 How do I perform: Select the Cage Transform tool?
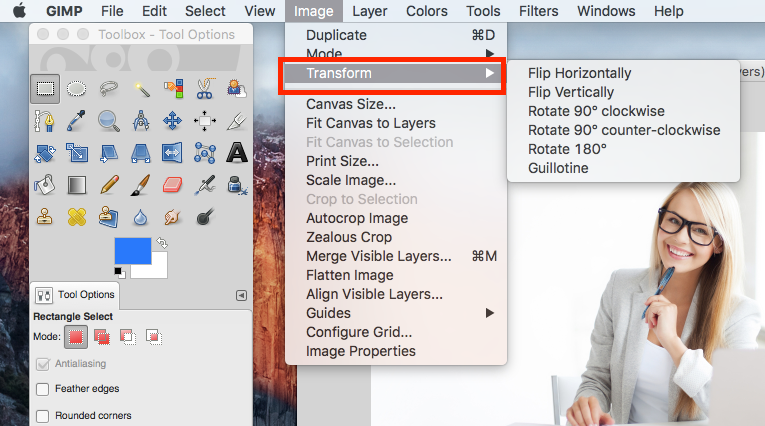(205, 153)
